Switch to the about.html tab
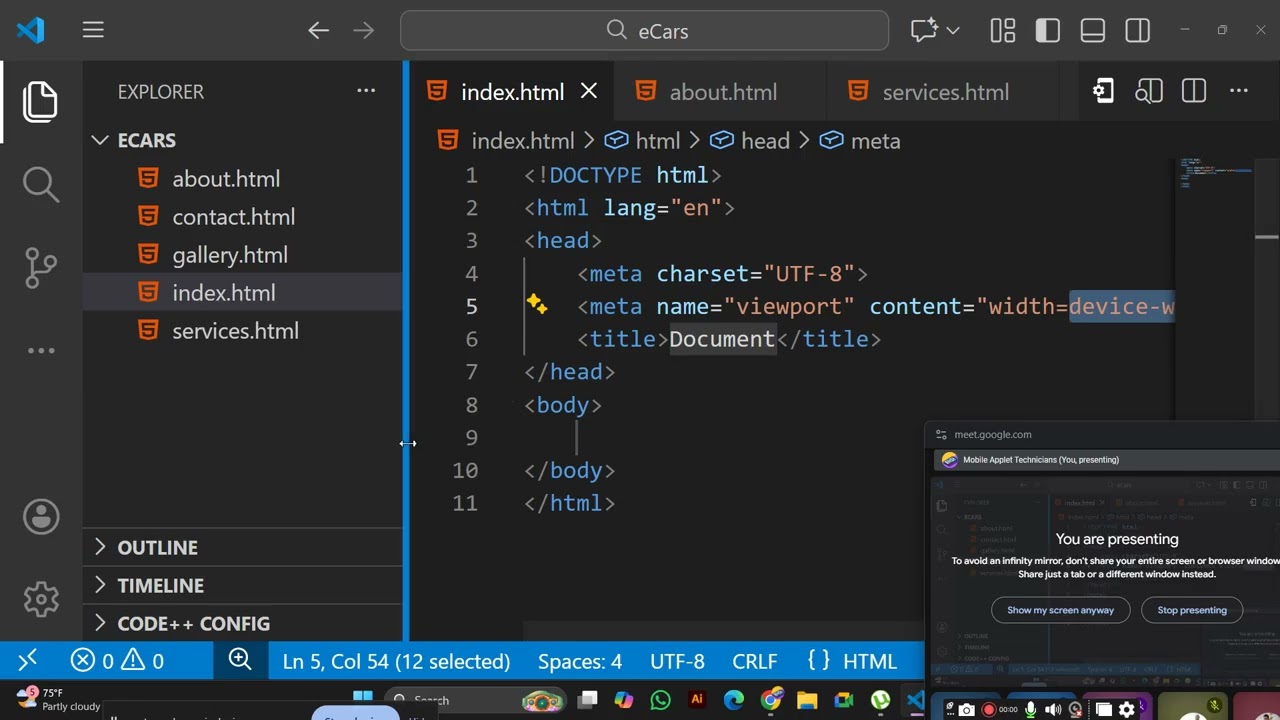 click(x=721, y=92)
